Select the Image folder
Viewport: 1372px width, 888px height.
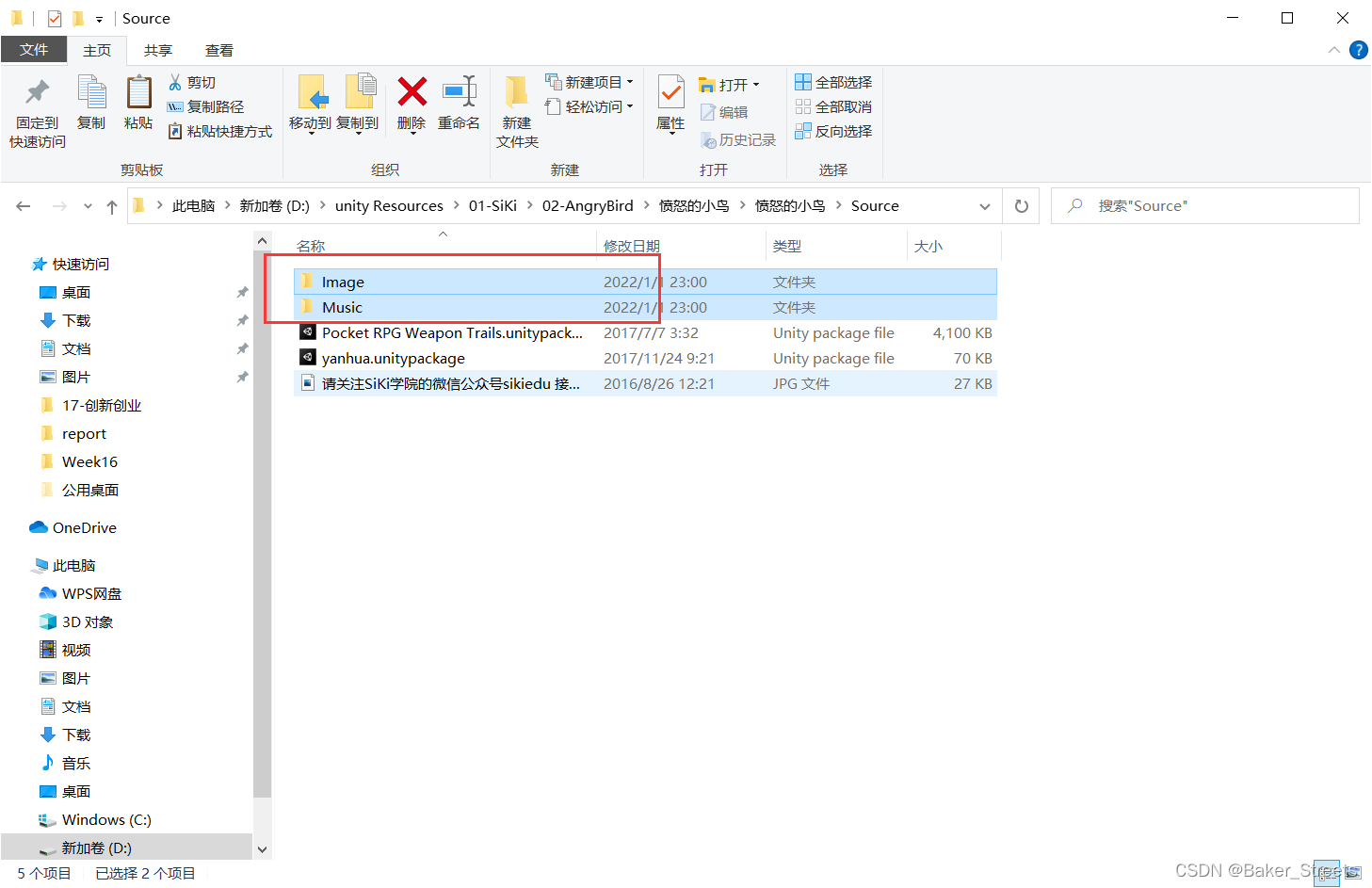645,282
